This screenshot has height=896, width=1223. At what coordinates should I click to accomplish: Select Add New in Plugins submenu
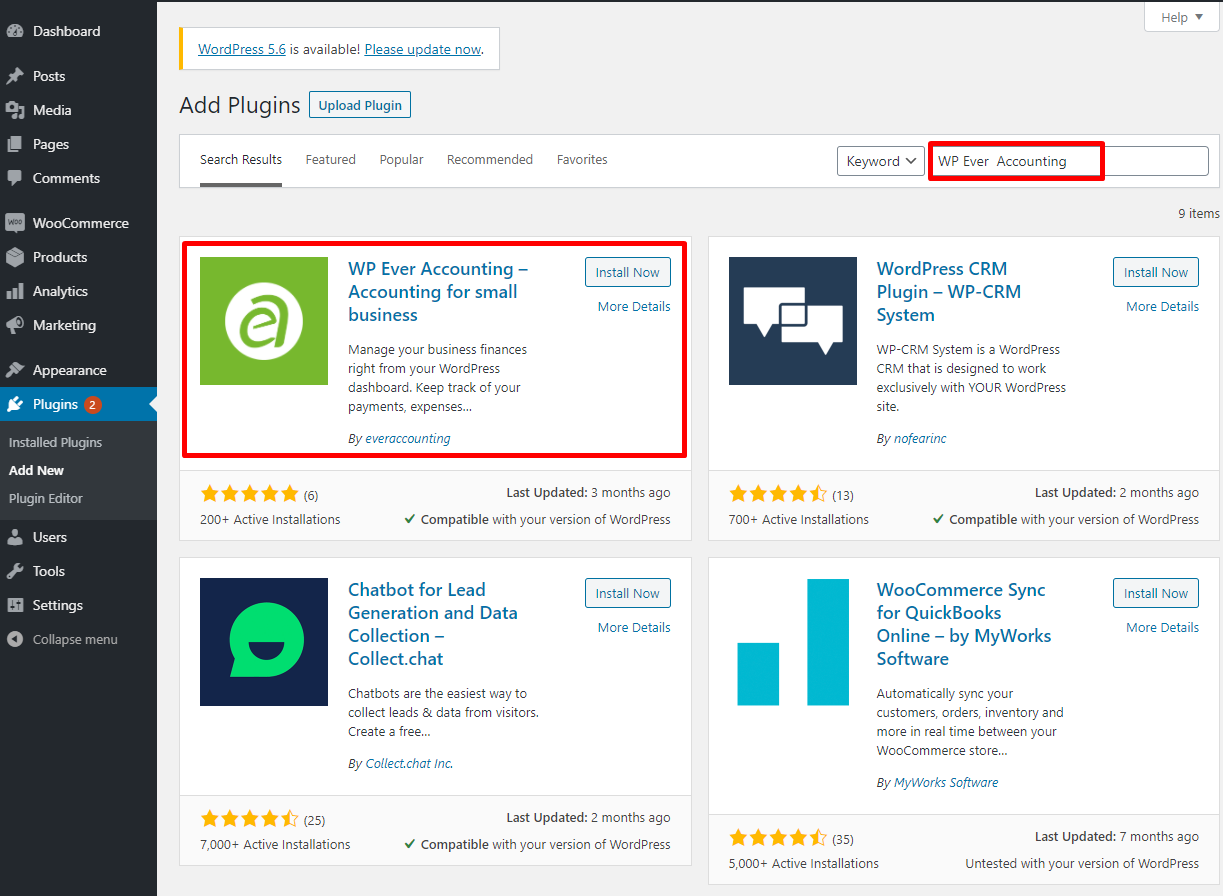(x=36, y=470)
